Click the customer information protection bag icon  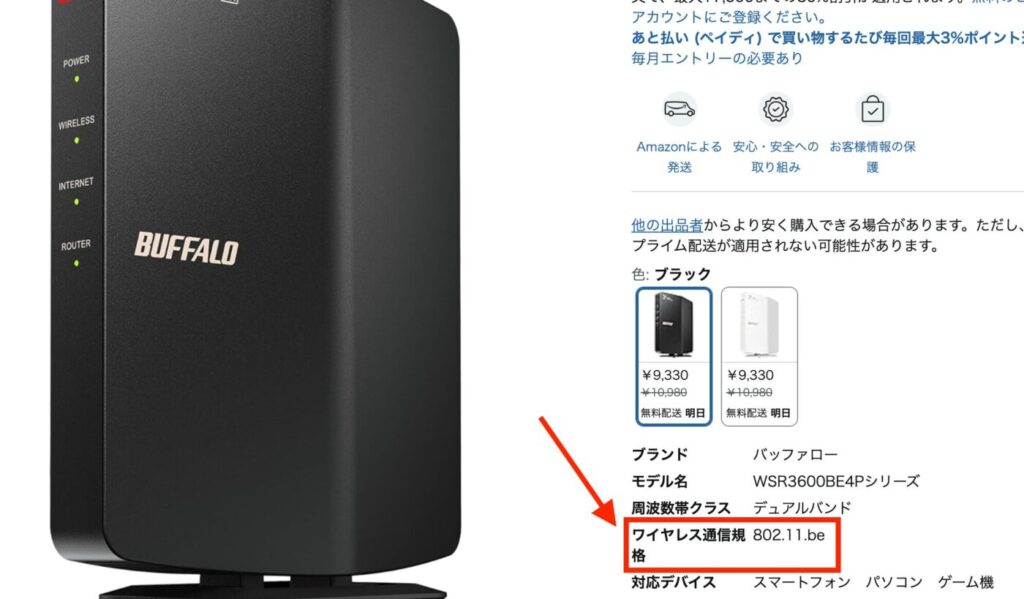pyautogui.click(x=872, y=109)
